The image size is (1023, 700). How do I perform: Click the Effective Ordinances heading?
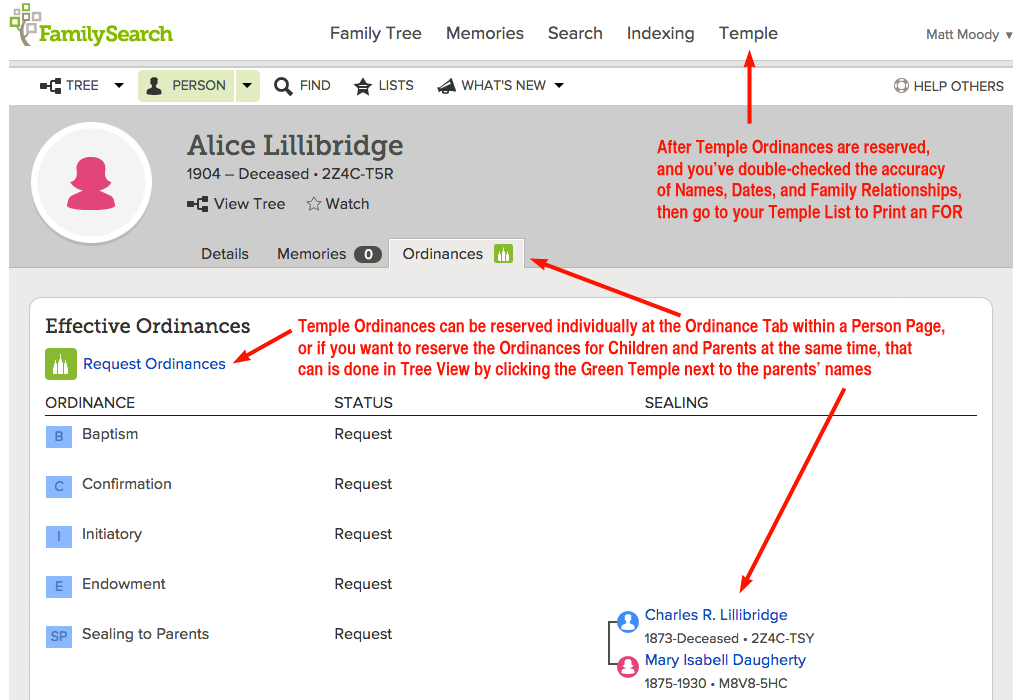pos(148,326)
